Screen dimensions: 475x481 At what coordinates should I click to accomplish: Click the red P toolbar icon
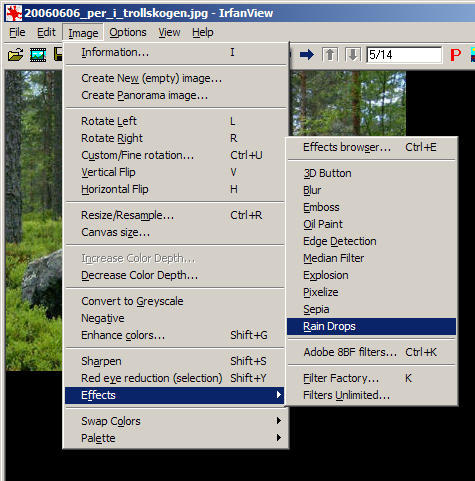455,55
